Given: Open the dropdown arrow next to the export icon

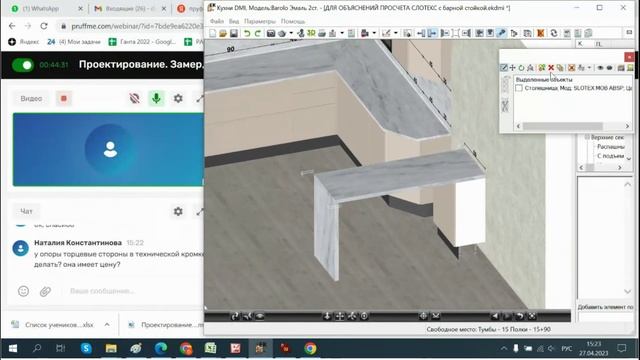Looking at the screenshot, I should [342, 33].
